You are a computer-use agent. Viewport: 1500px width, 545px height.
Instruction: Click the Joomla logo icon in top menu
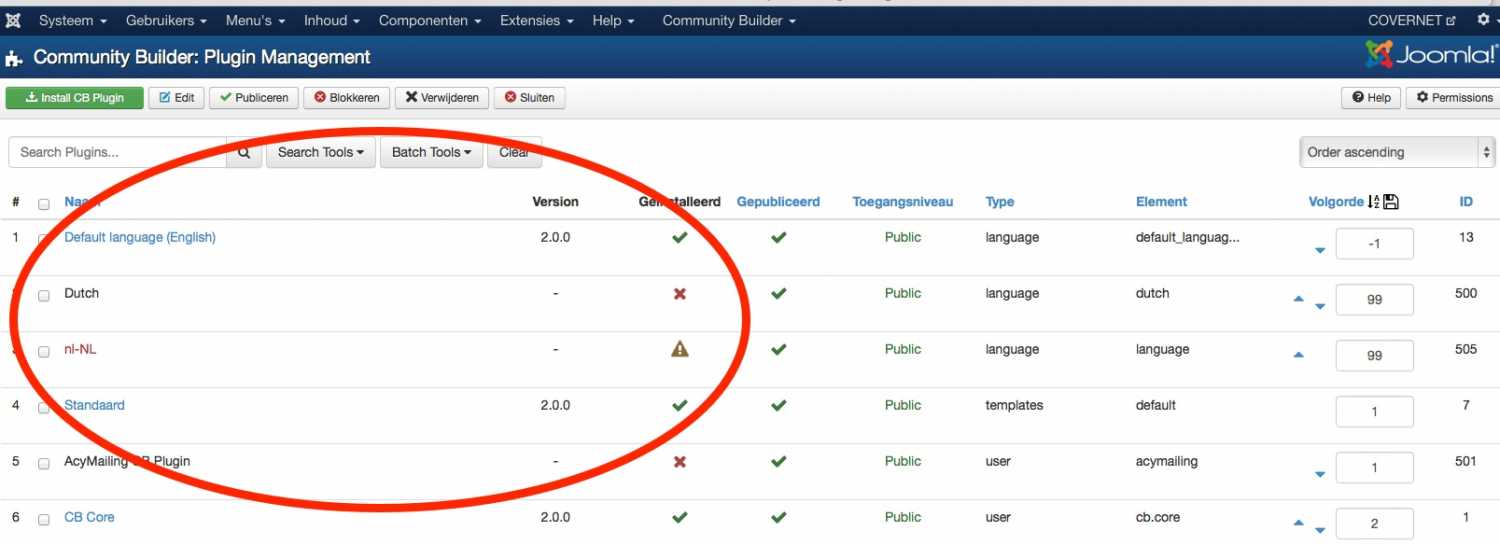(13, 20)
